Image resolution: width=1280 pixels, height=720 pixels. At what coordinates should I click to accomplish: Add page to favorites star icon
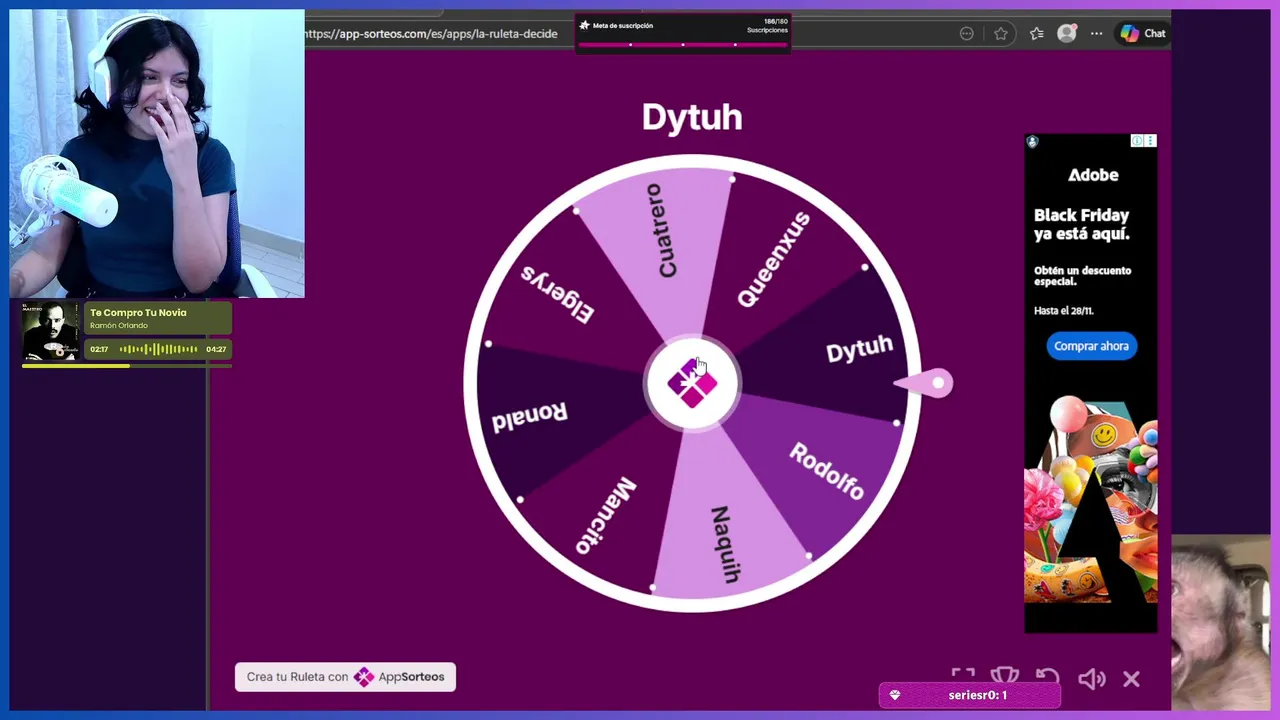(1001, 33)
